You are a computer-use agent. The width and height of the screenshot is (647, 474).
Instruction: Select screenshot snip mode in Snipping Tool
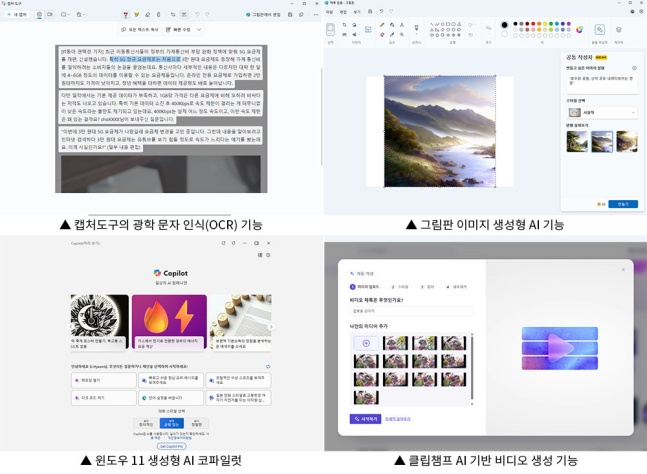[x=39, y=14]
